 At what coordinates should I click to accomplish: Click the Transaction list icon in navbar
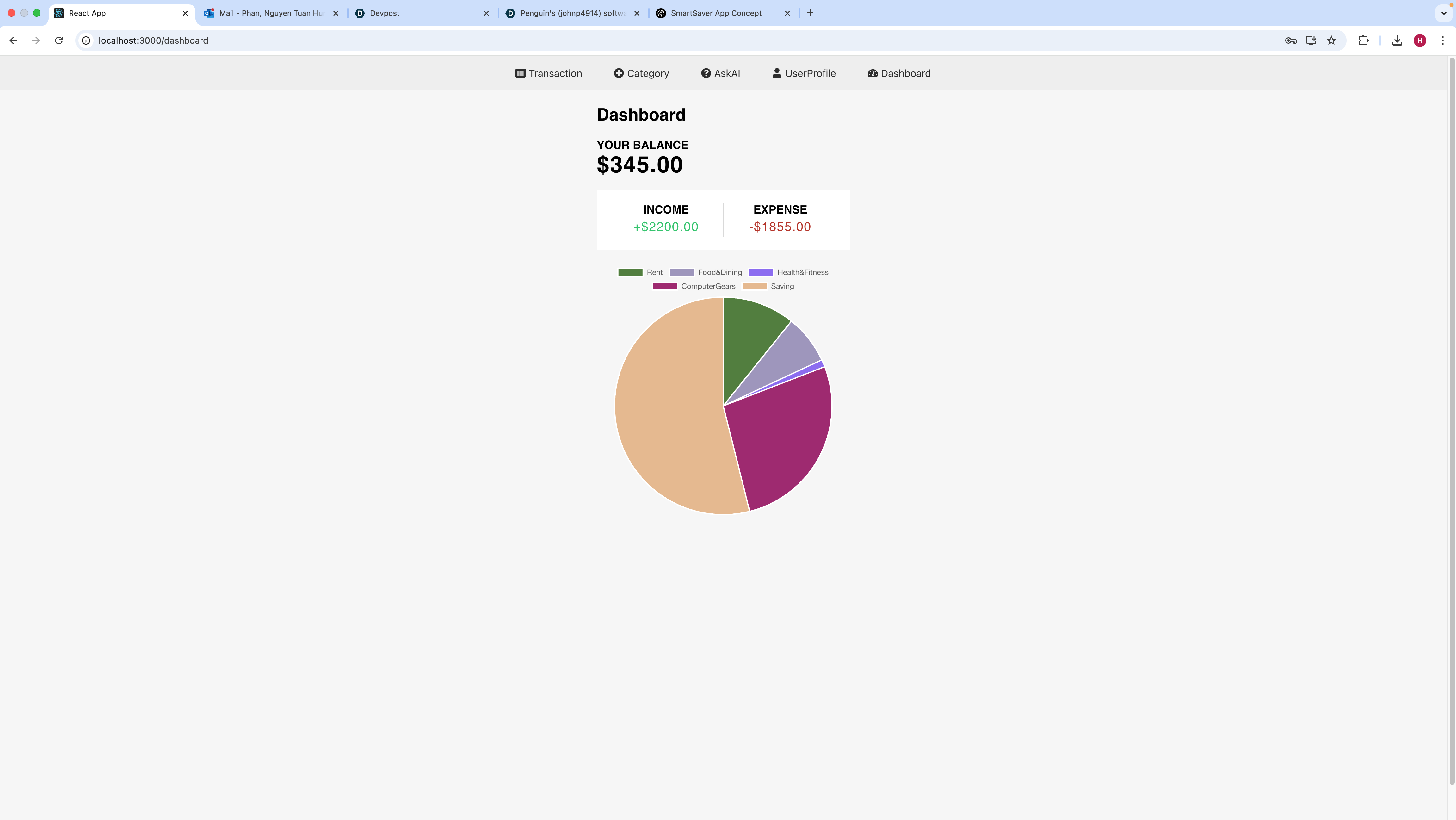click(520, 73)
